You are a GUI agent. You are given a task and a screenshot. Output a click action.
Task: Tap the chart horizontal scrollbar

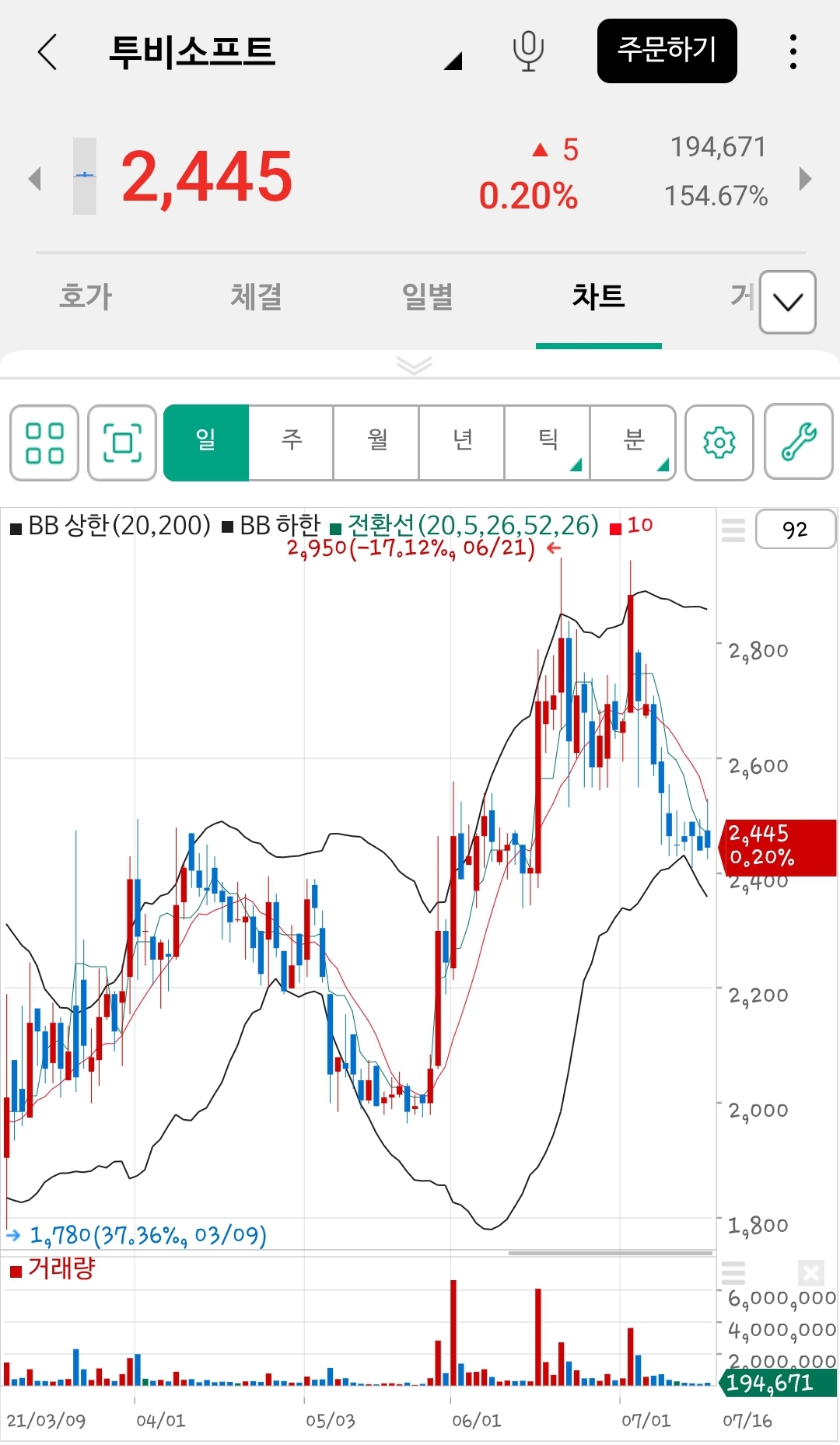[x=611, y=1253]
